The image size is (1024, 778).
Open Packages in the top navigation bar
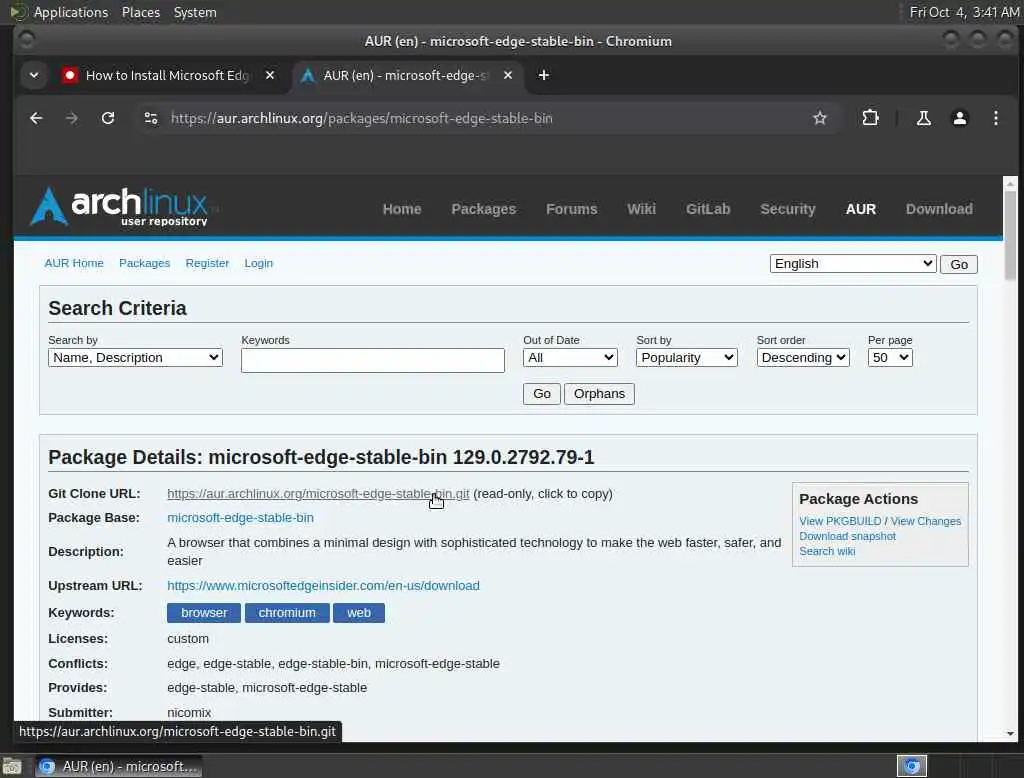[x=483, y=209]
